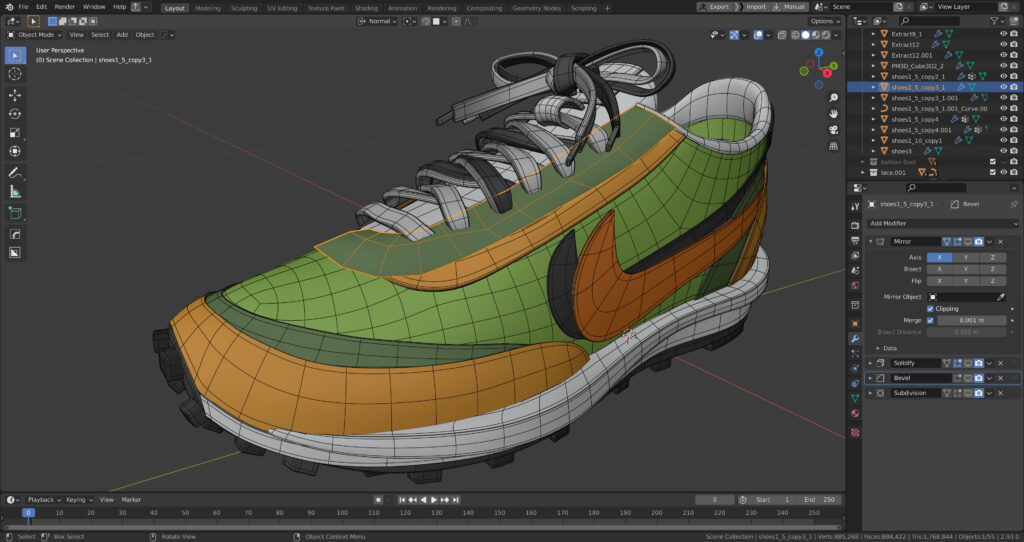Select the Move tool in the left toolbar

click(x=15, y=95)
